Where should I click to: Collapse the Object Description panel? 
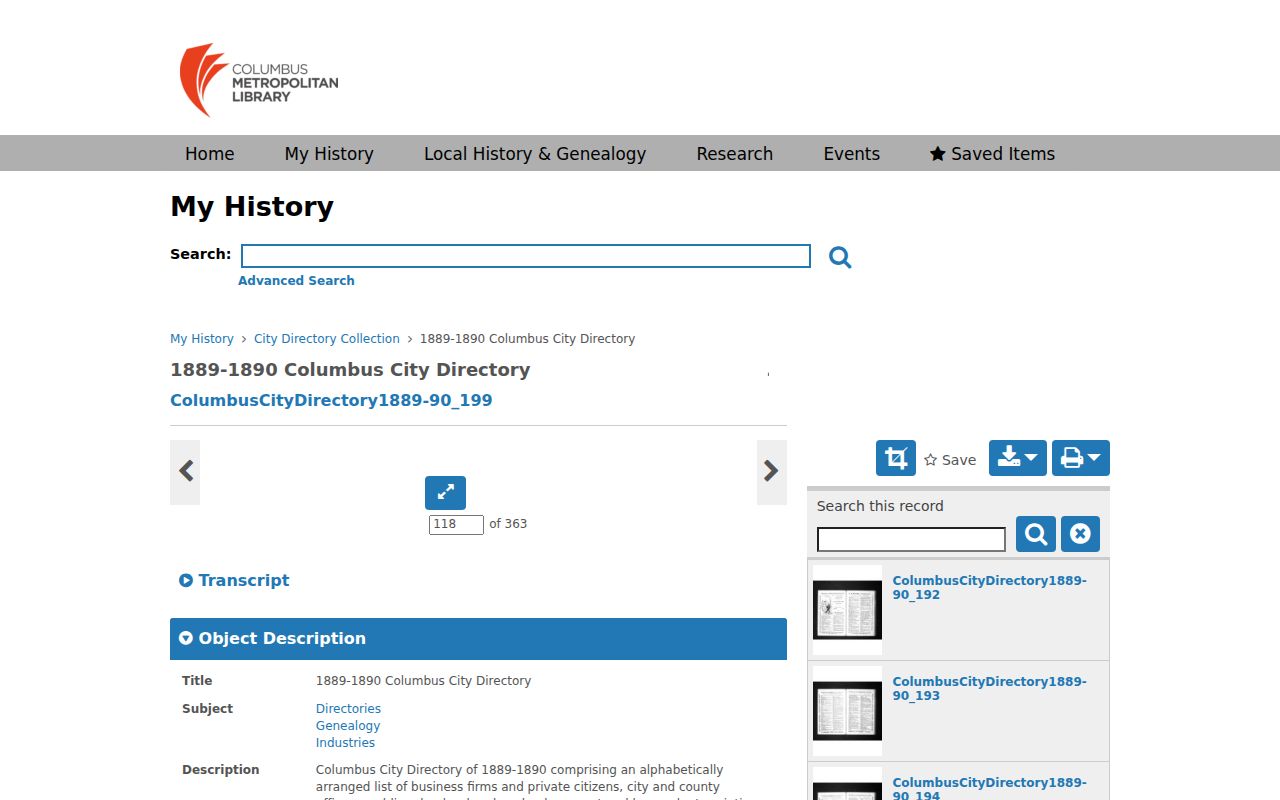(x=478, y=639)
